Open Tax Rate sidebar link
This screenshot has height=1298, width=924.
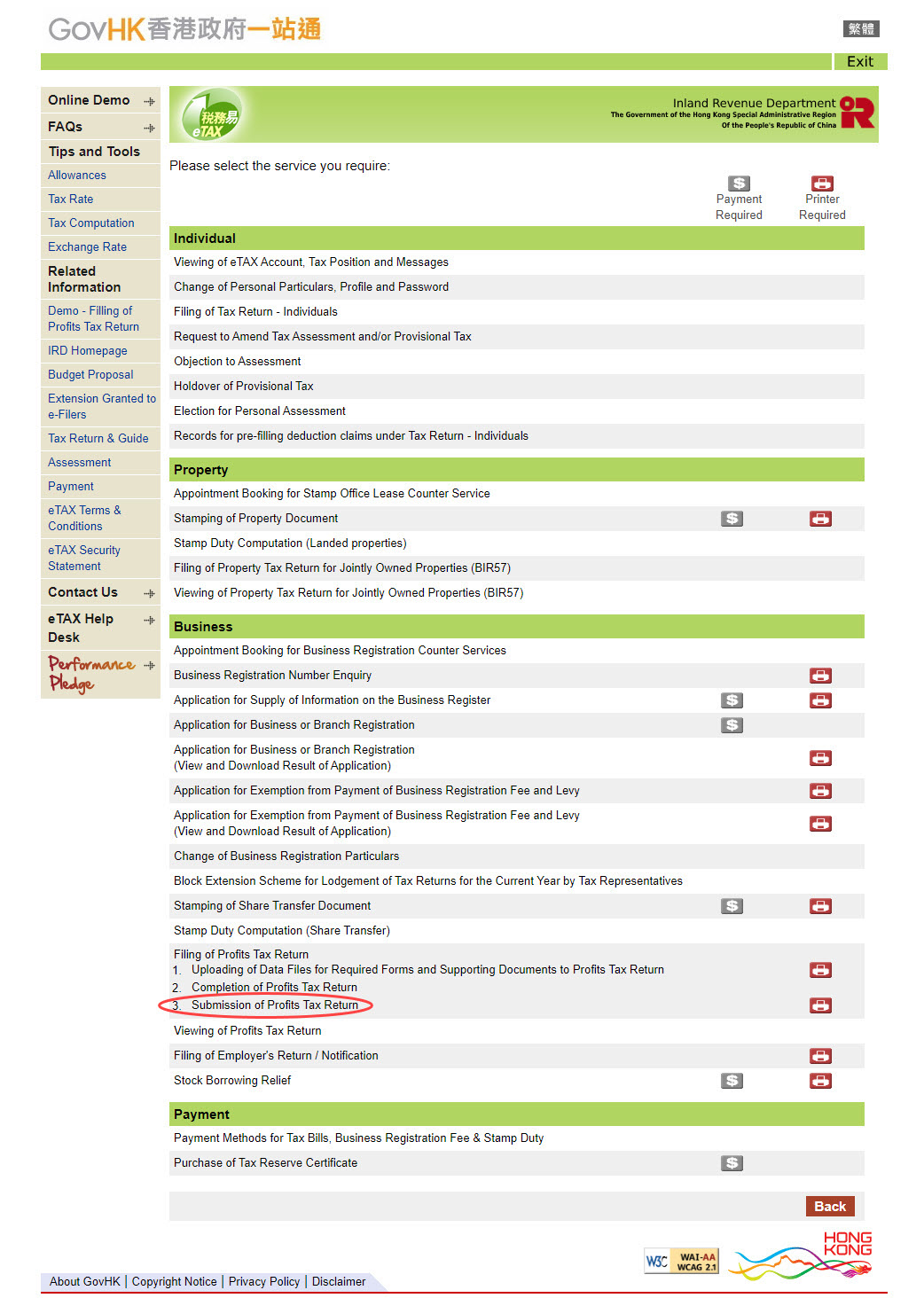click(x=70, y=199)
